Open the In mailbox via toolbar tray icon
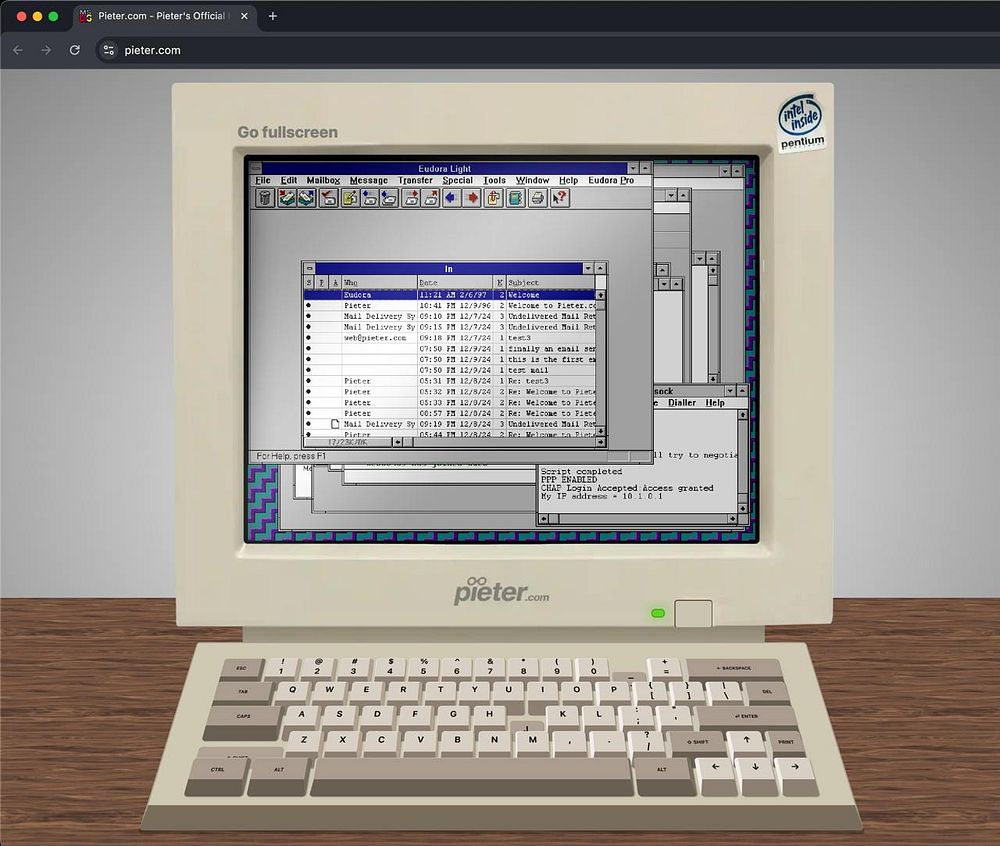1000x846 pixels. (286, 198)
